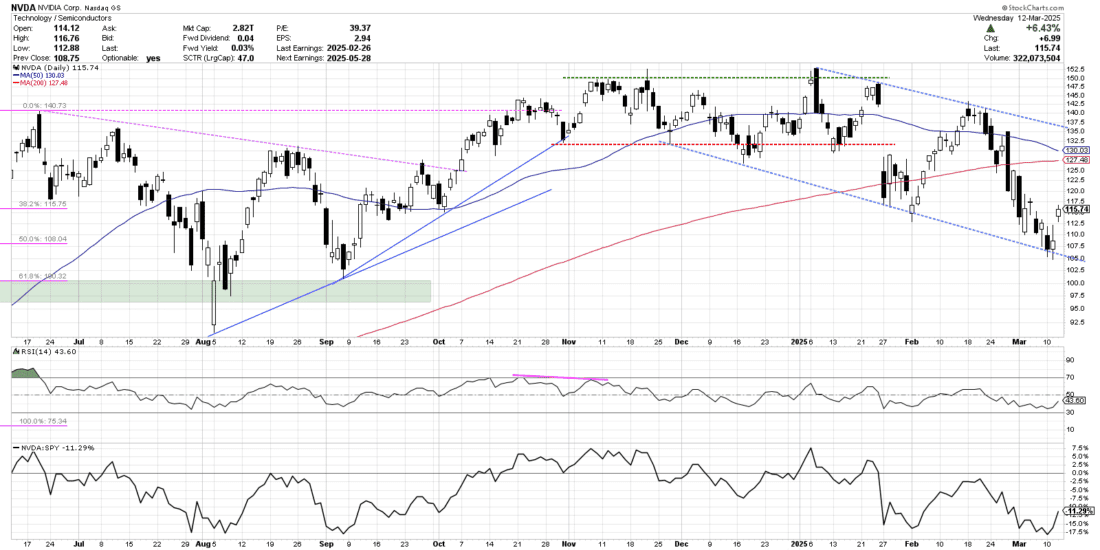Click the blue 130.03 price axis tag
Viewport: 1100px width, 550px height.
1077,149
